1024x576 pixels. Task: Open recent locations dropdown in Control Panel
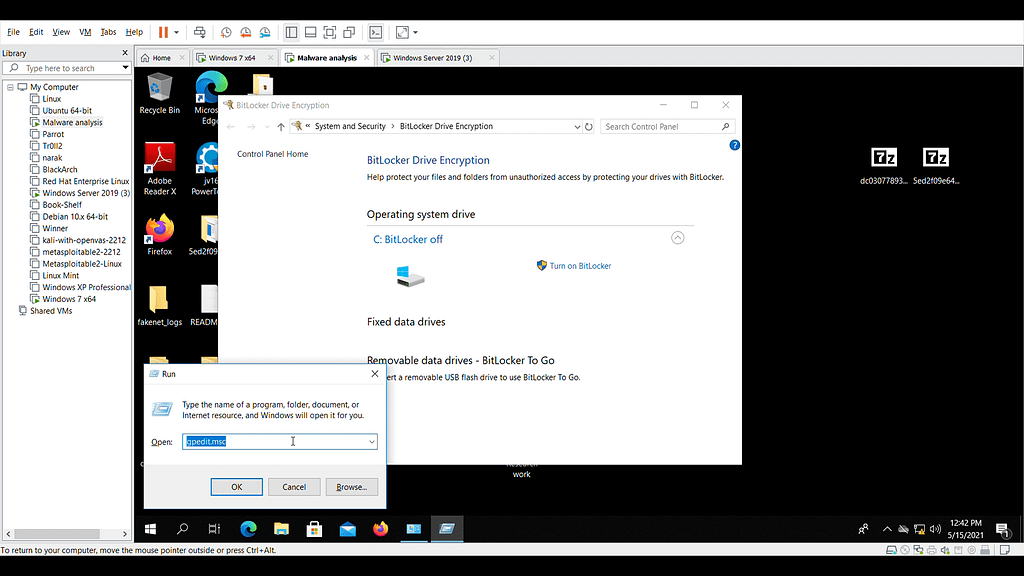[x=267, y=127]
